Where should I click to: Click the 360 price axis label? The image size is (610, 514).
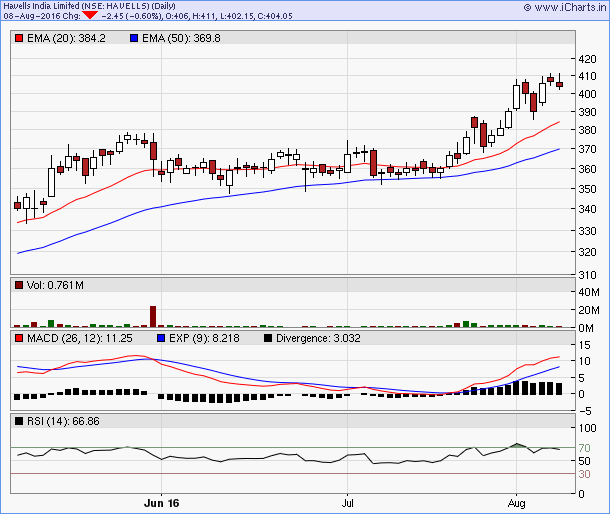coord(587,169)
